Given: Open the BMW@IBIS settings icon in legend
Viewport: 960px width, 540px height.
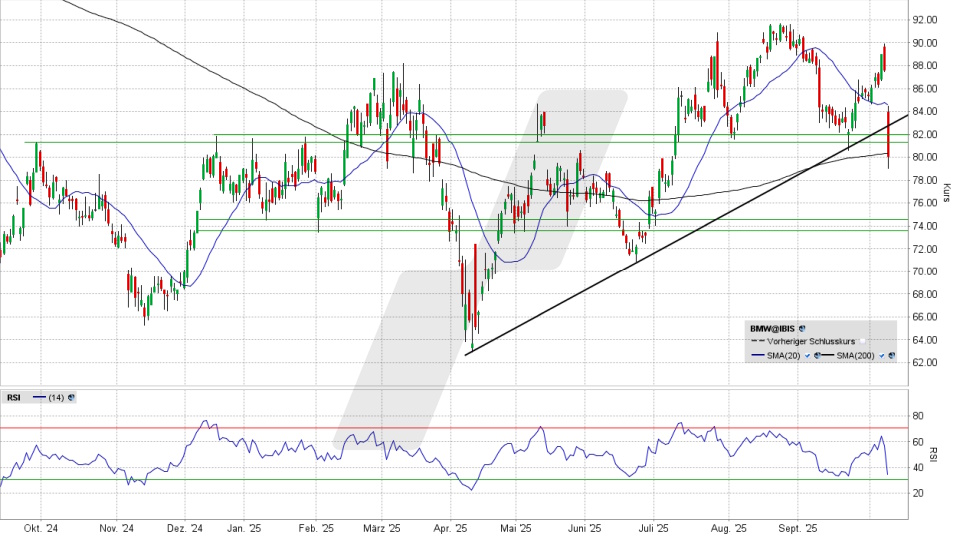Looking at the screenshot, I should [x=802, y=328].
